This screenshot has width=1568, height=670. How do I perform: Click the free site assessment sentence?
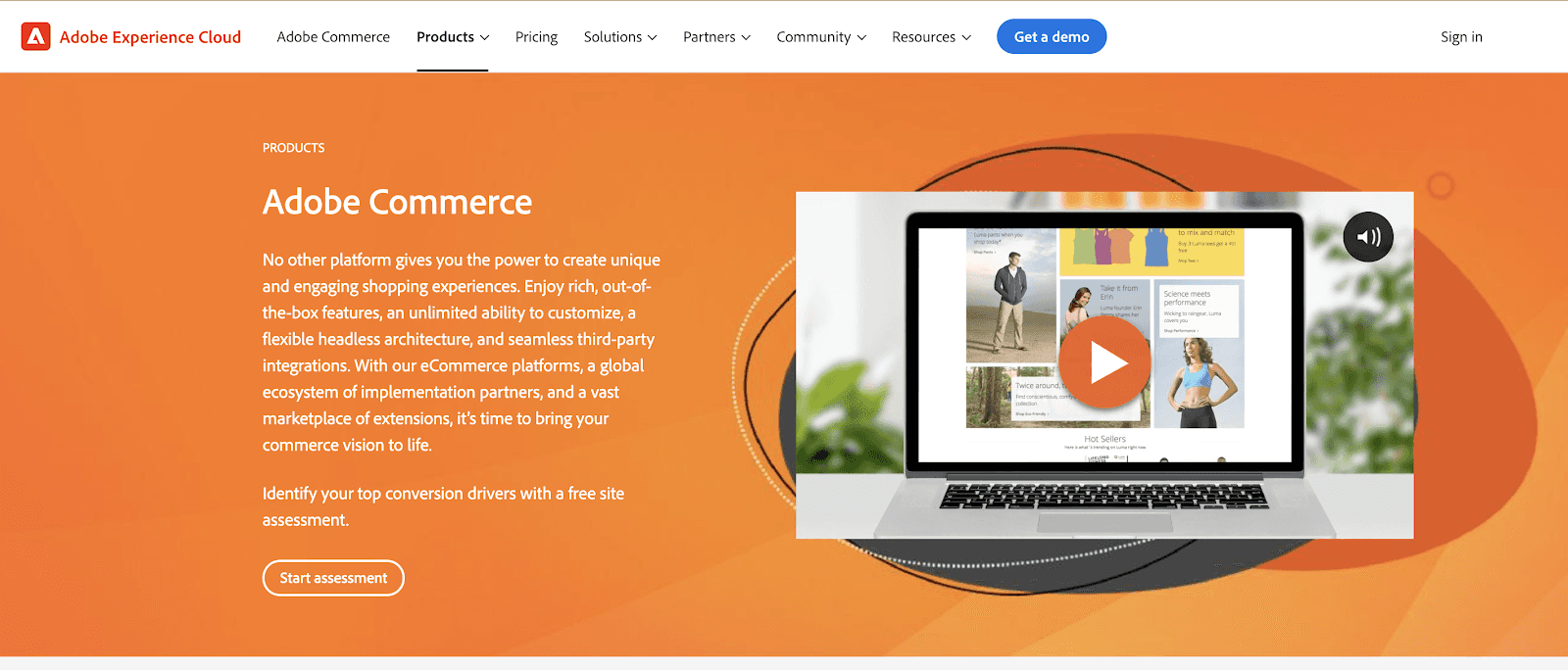(x=443, y=506)
